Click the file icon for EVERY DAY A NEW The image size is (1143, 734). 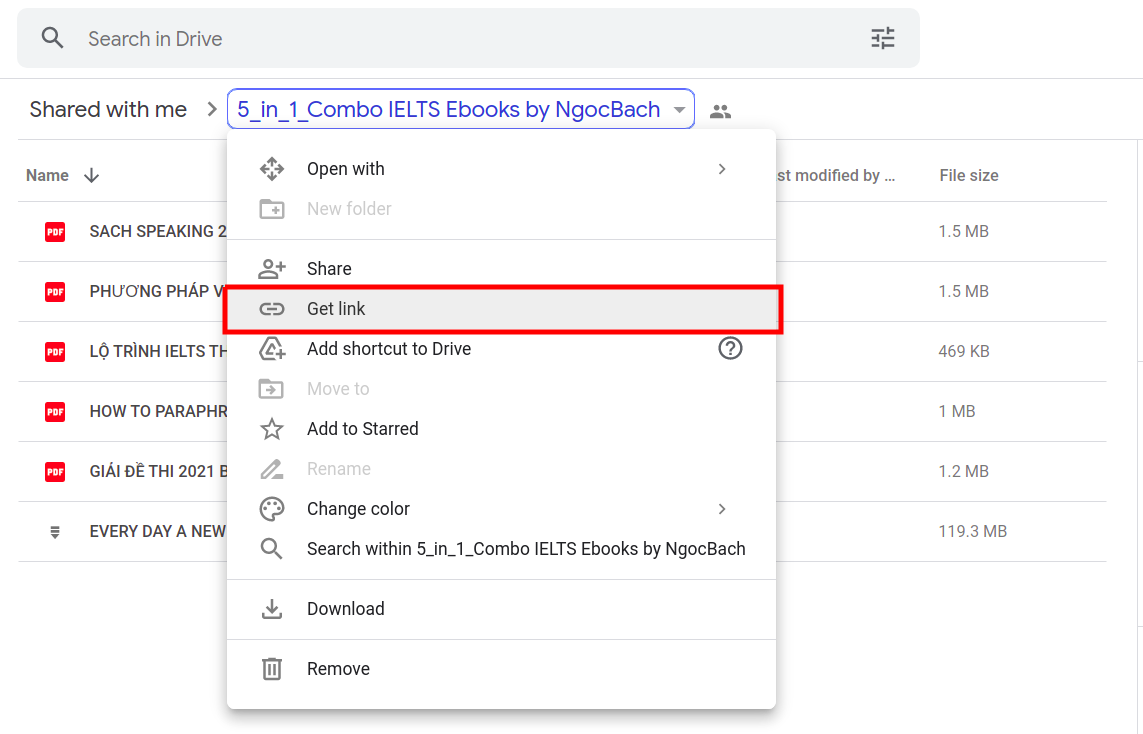[55, 532]
